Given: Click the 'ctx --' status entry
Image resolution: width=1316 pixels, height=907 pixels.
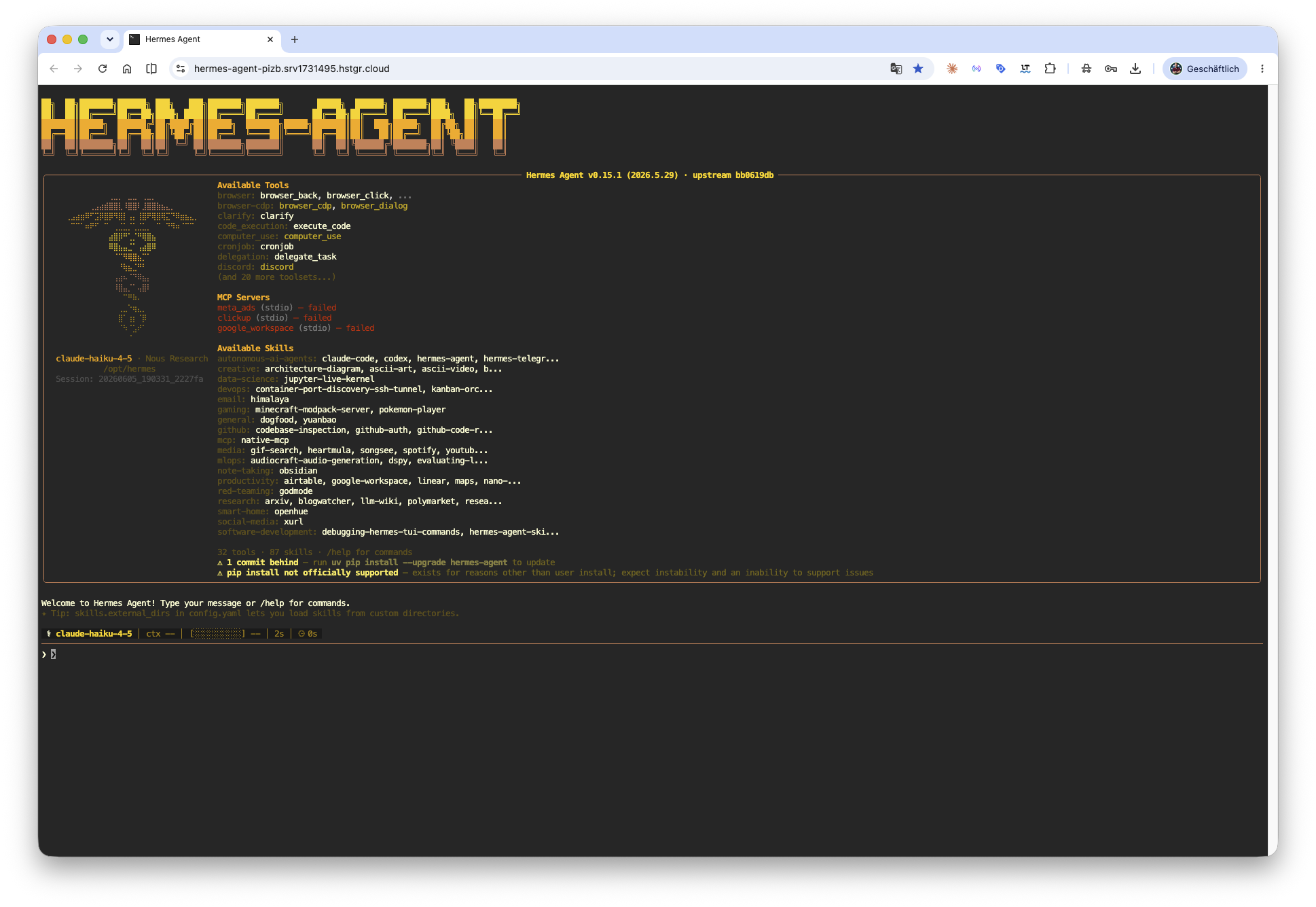Looking at the screenshot, I should tap(160, 634).
